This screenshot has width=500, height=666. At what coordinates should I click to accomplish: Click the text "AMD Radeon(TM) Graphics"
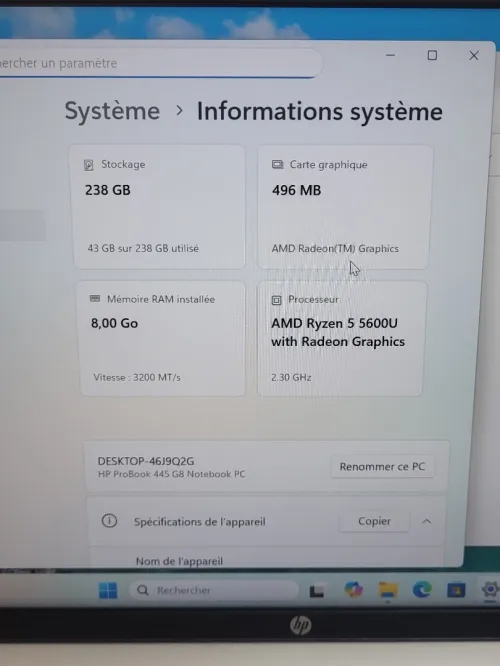click(335, 248)
